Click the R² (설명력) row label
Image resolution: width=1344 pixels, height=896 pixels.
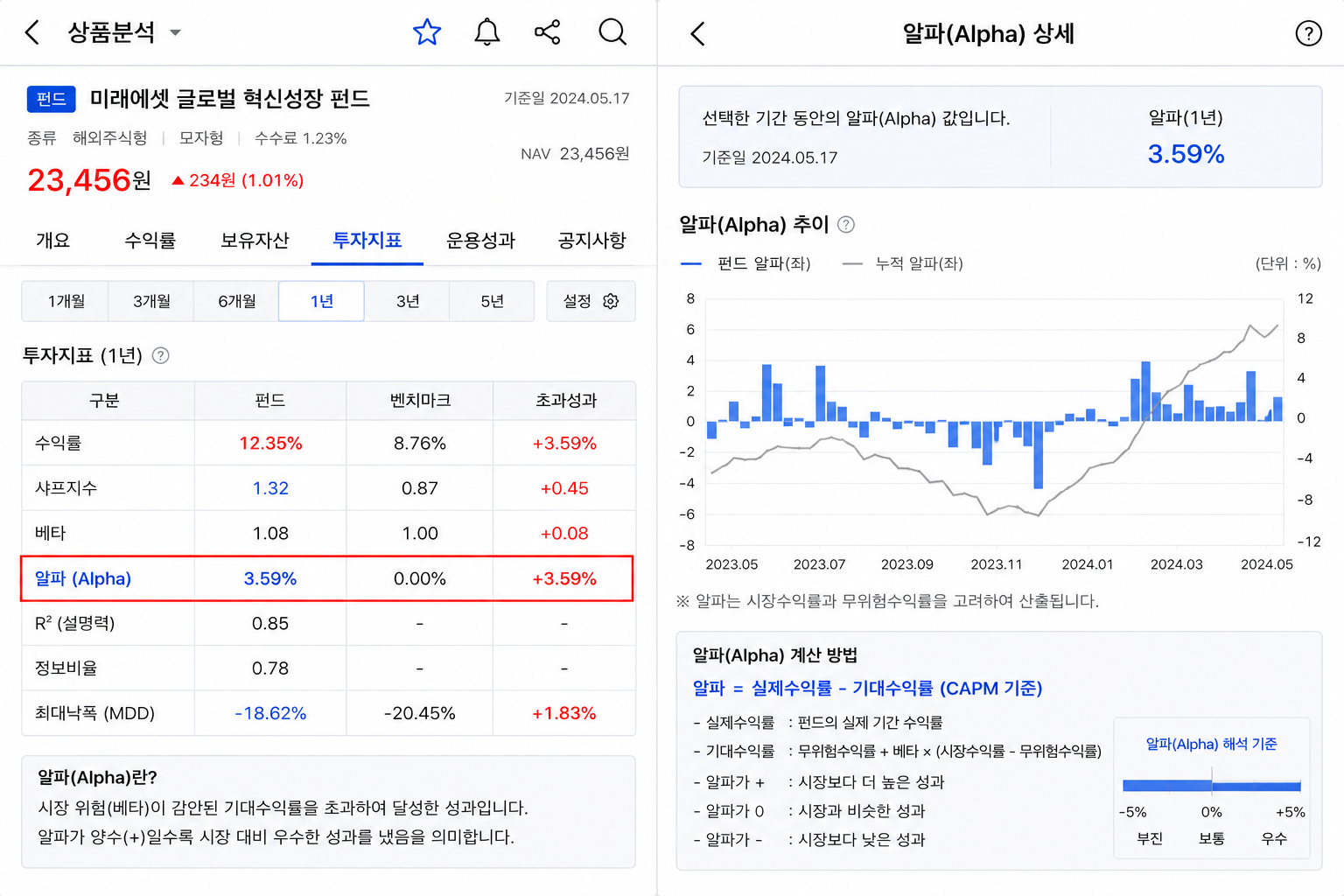(x=74, y=623)
